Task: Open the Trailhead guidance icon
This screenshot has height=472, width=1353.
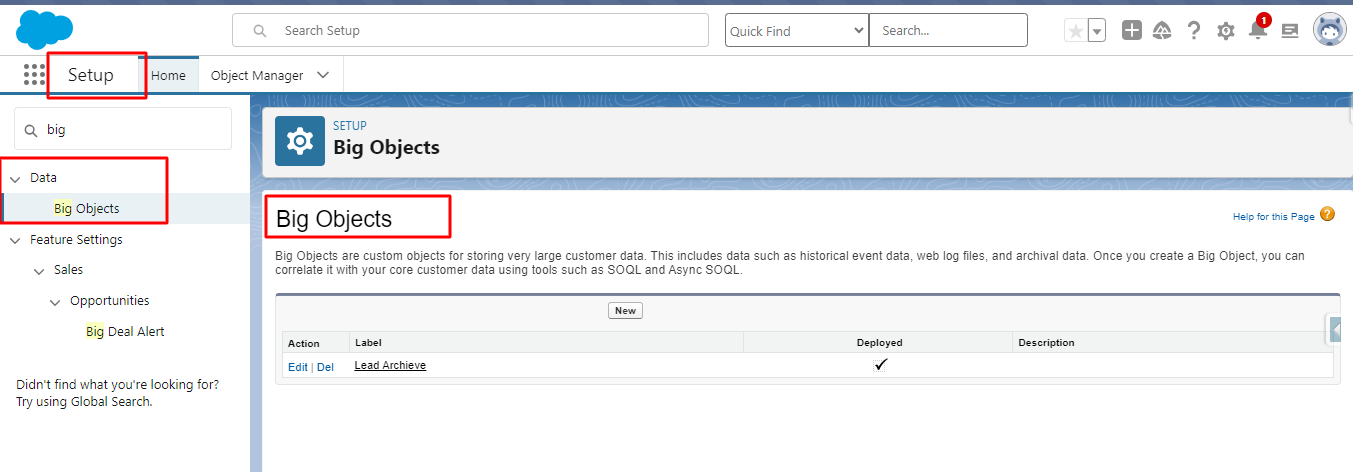Action: pos(1162,31)
